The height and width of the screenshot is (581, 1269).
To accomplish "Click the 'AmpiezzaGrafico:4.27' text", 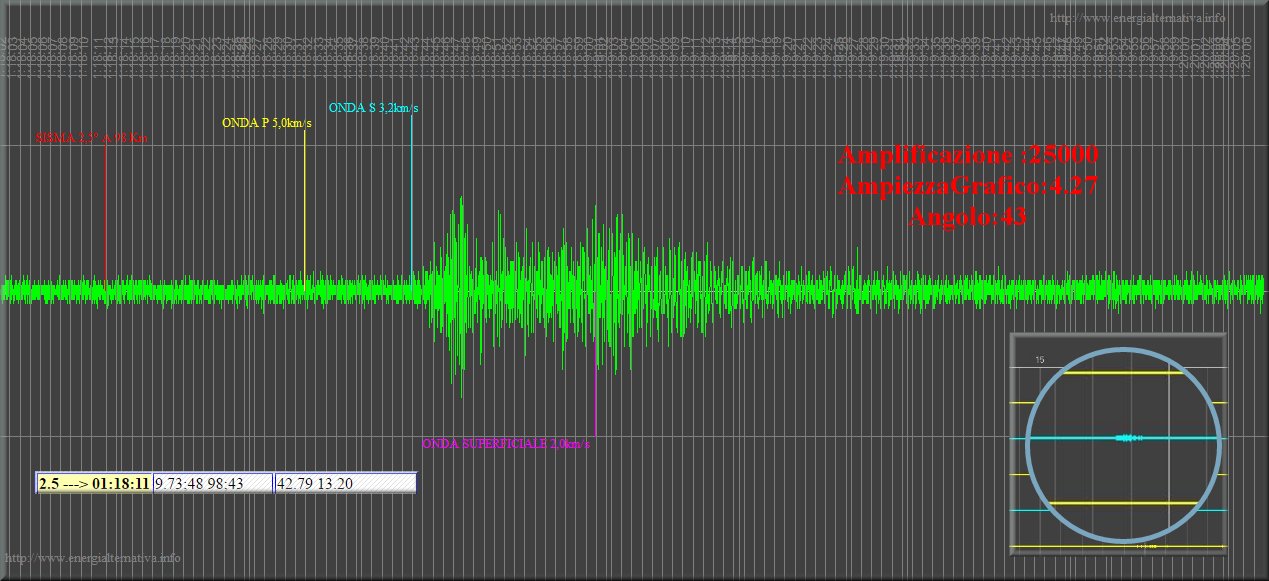I will [968, 186].
